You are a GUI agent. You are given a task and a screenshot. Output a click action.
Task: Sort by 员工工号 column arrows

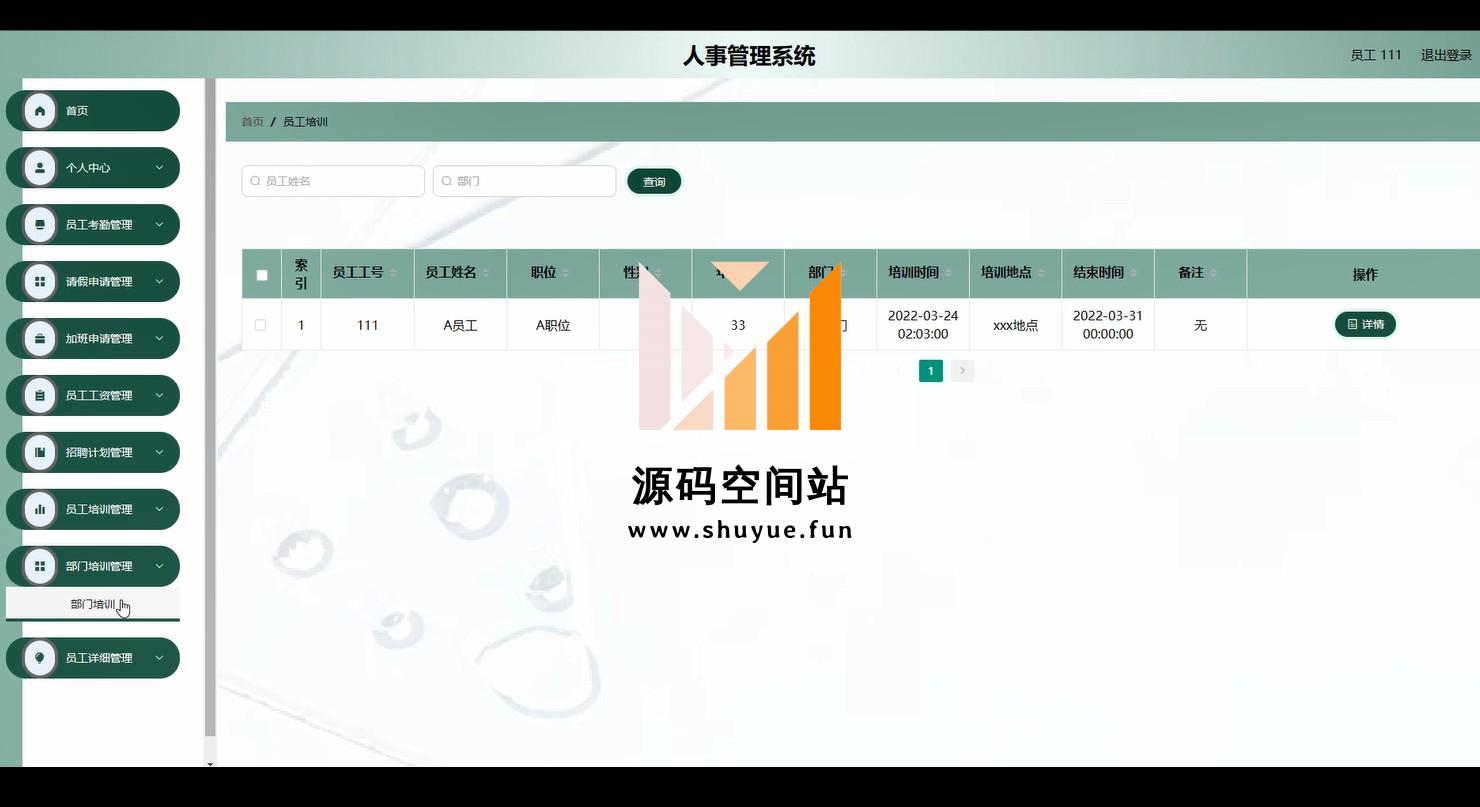pos(393,273)
